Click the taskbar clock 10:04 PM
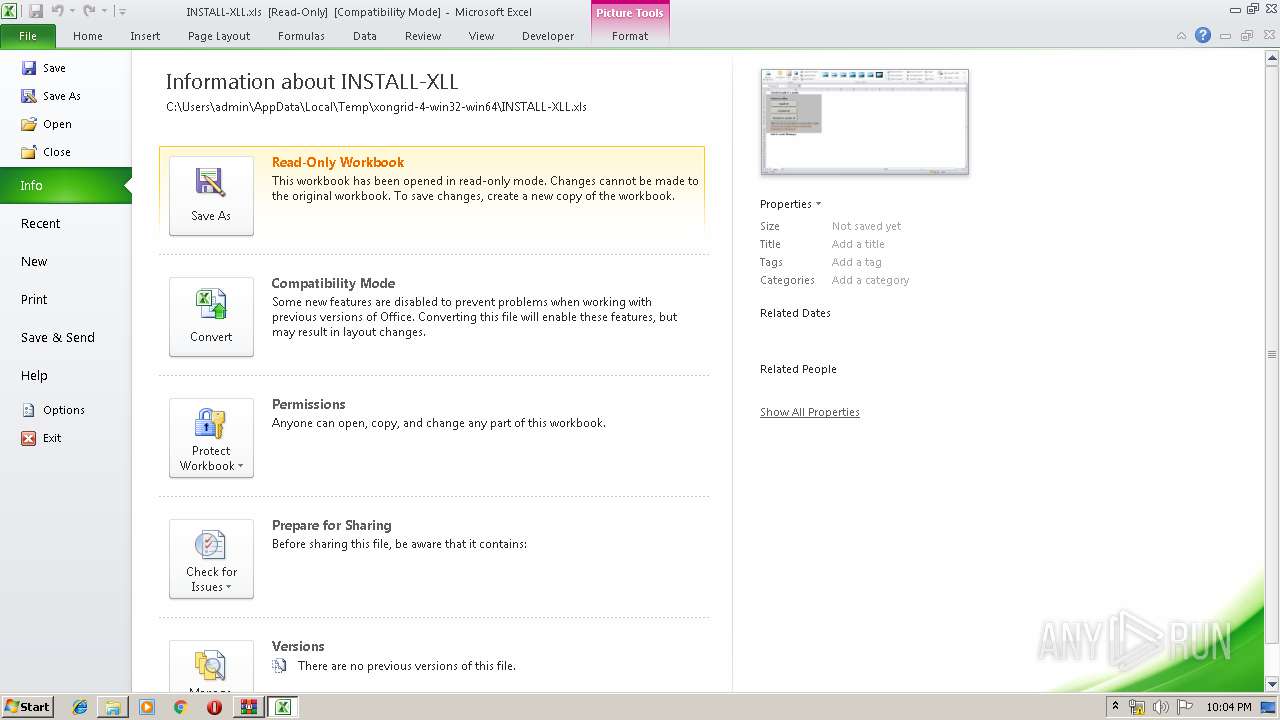The image size is (1280, 720). (1229, 707)
